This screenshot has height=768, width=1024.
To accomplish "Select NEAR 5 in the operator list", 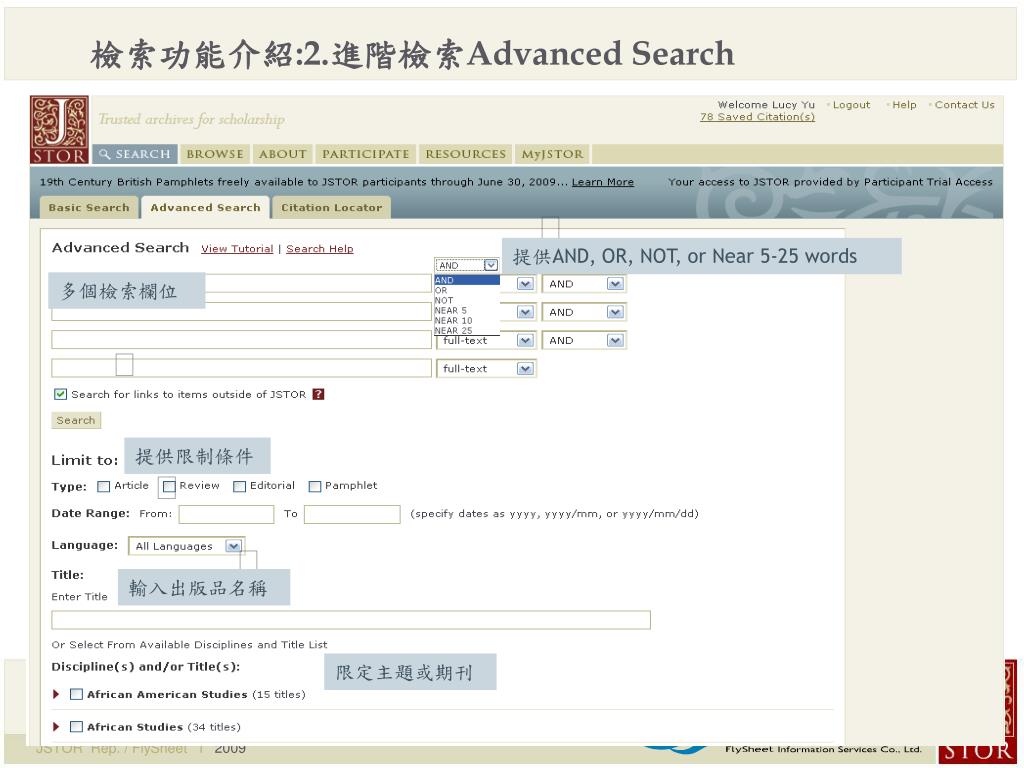I will [x=467, y=311].
